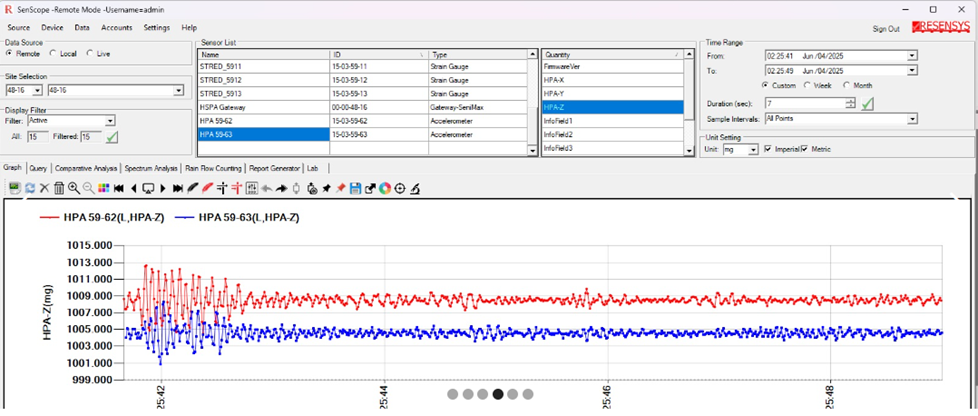978x416 pixels.
Task: Click the Sign Out link
Action: [x=886, y=29]
